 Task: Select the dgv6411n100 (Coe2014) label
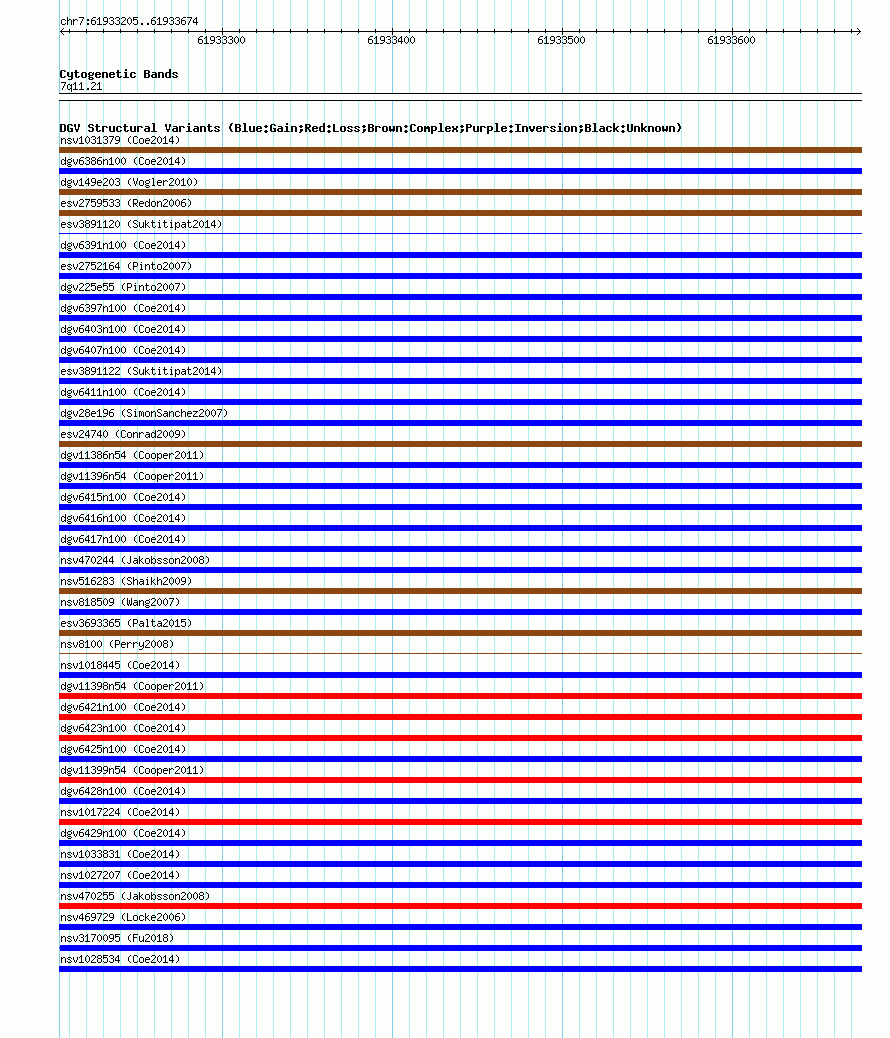123,392
